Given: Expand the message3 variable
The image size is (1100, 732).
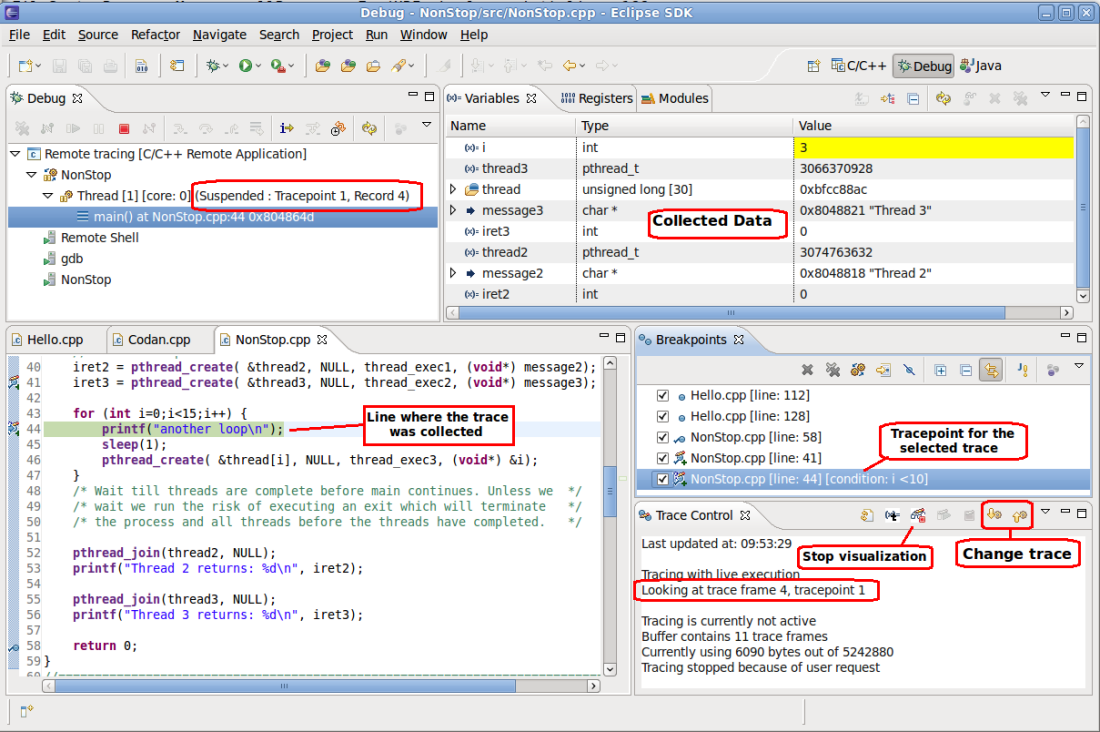Looking at the screenshot, I should click(x=452, y=211).
